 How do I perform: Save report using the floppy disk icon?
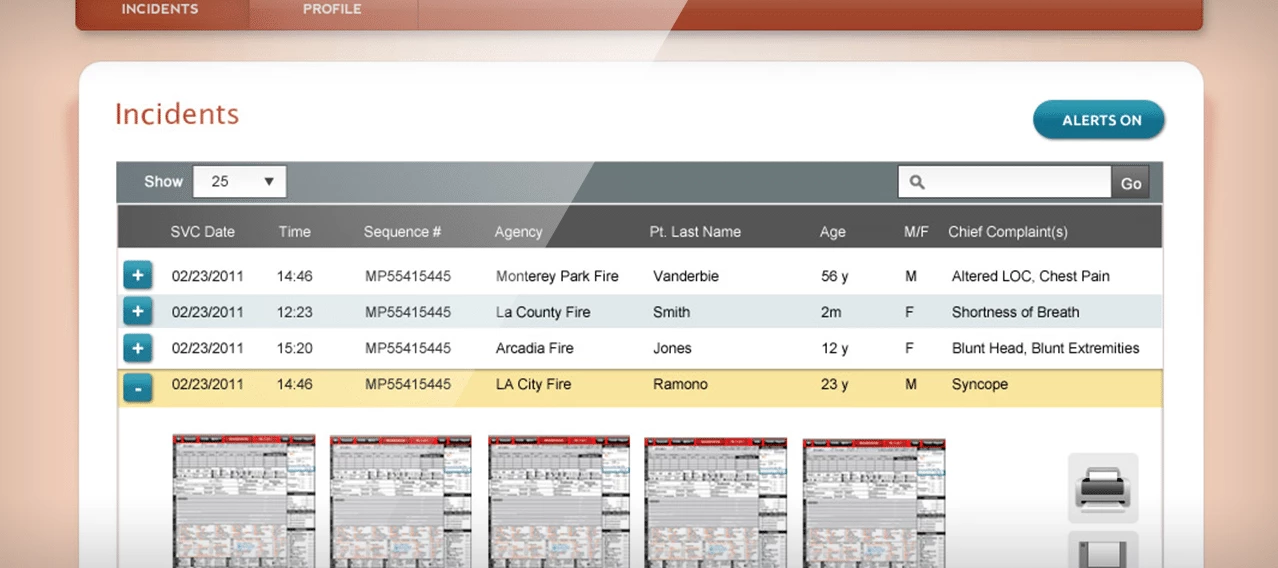[1103, 550]
